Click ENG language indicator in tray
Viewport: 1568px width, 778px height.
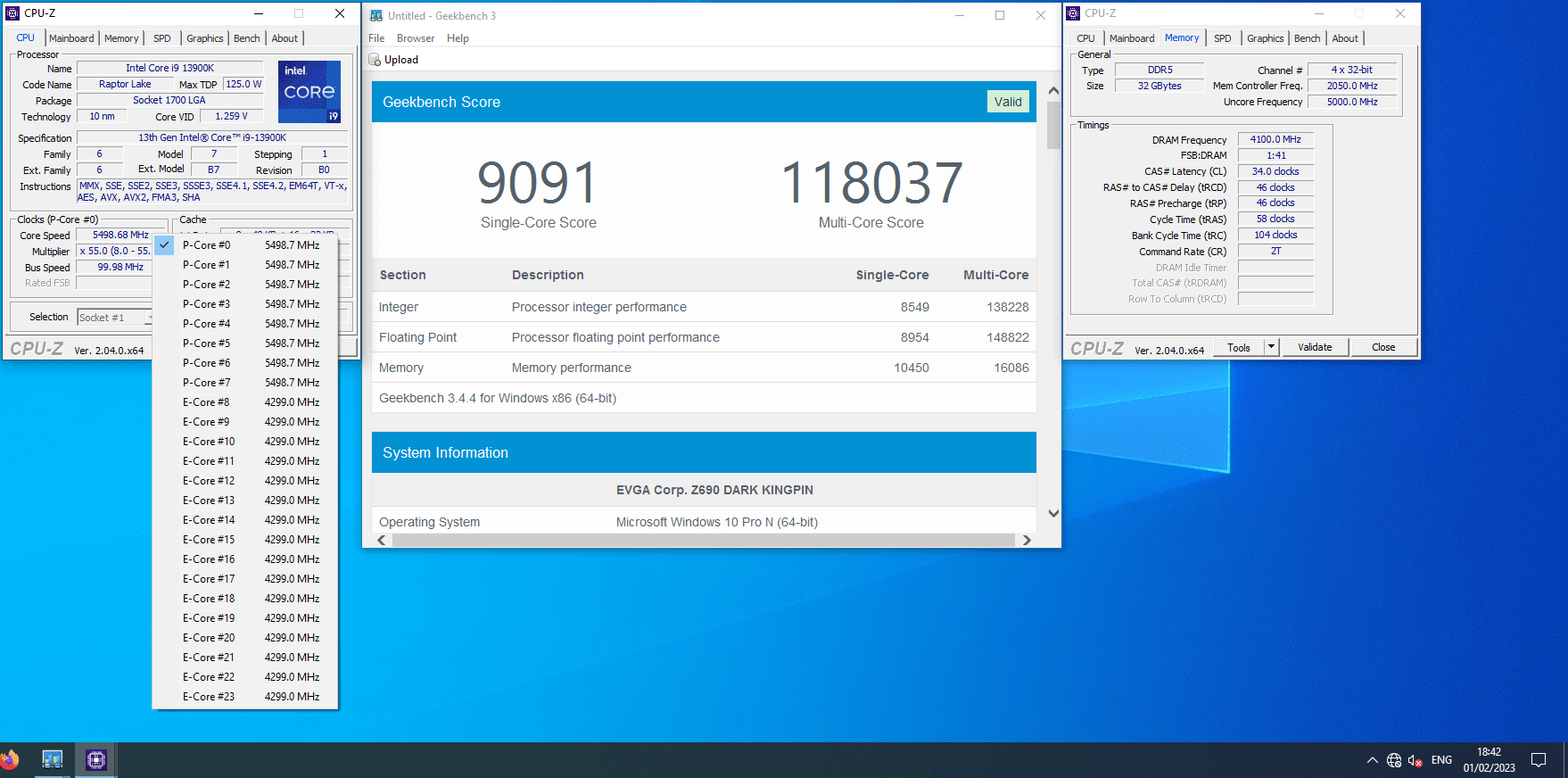coord(1441,760)
